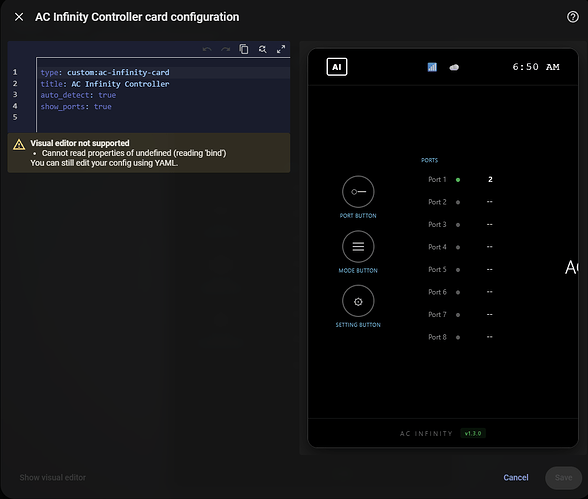Select the Port 4 status dot
The width and height of the screenshot is (588, 499).
pos(458,247)
